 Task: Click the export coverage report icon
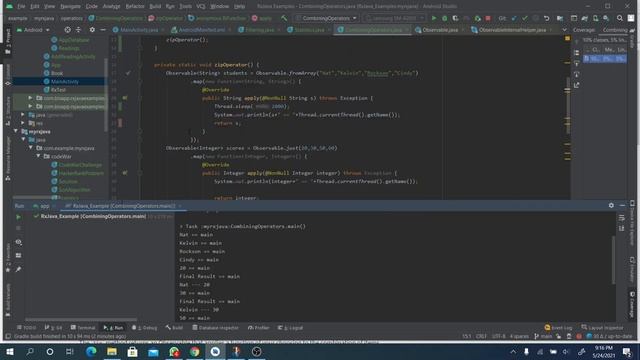pos(576,85)
